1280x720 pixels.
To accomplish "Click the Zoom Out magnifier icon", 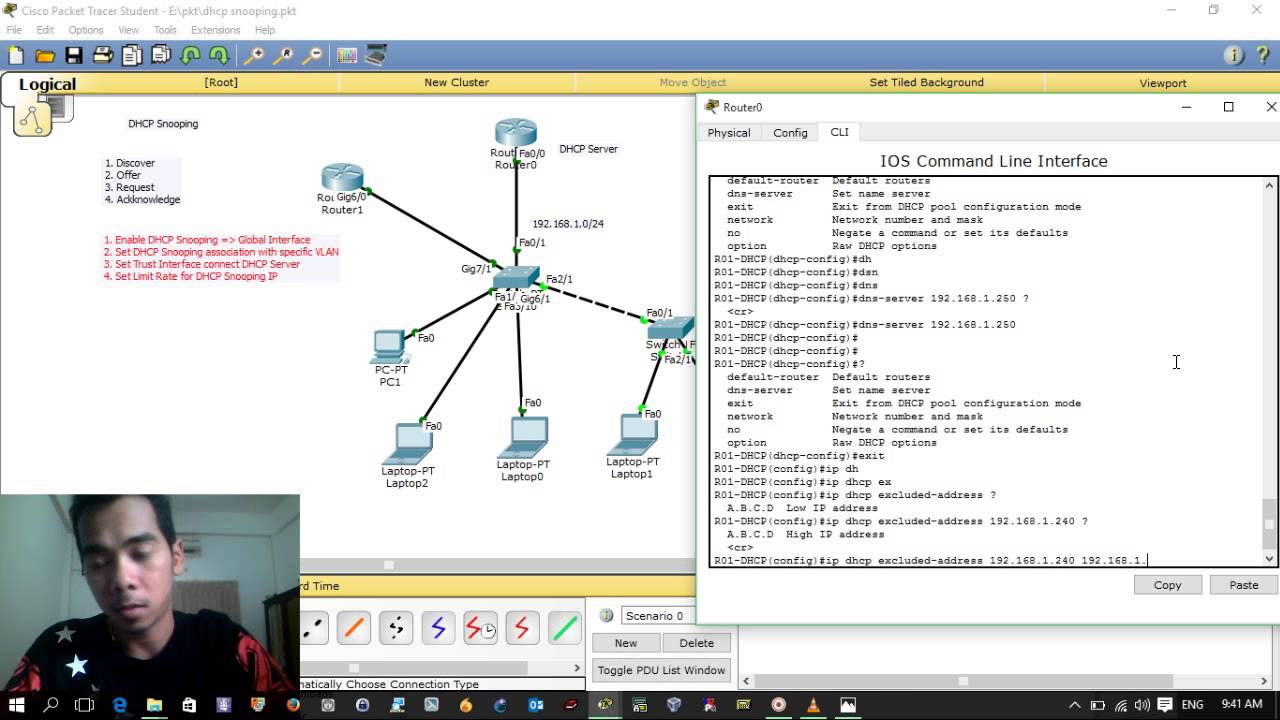I will coord(313,56).
